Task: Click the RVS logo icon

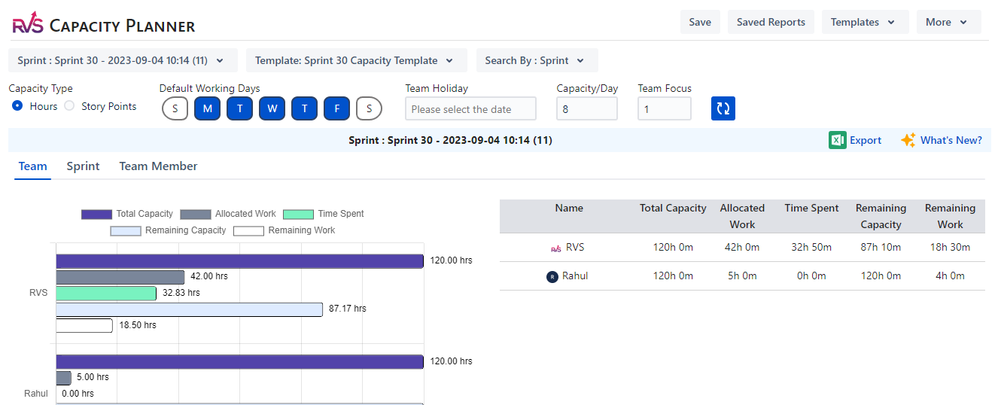Action: [x=28, y=25]
